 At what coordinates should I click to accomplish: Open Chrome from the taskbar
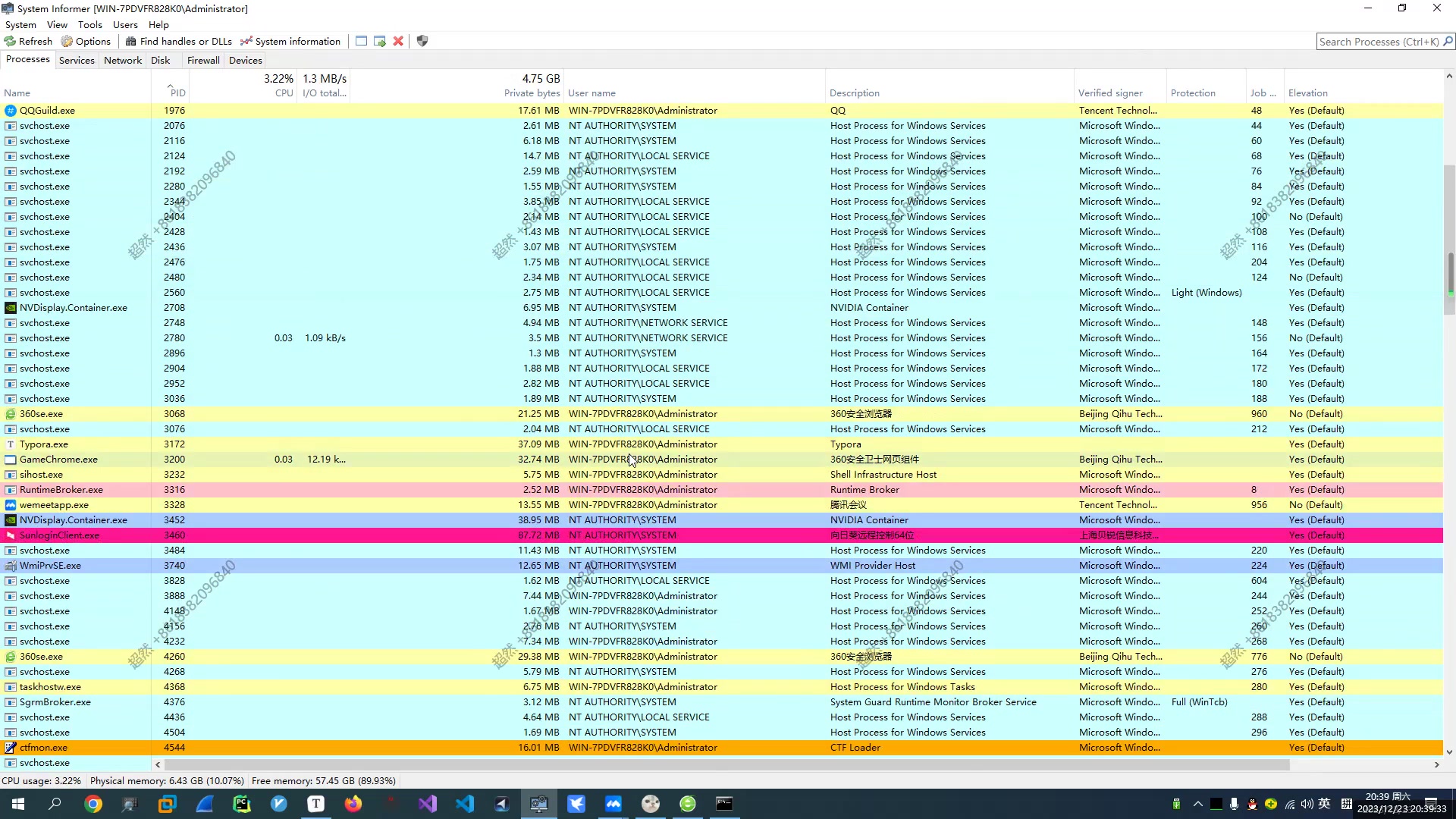pos(93,804)
